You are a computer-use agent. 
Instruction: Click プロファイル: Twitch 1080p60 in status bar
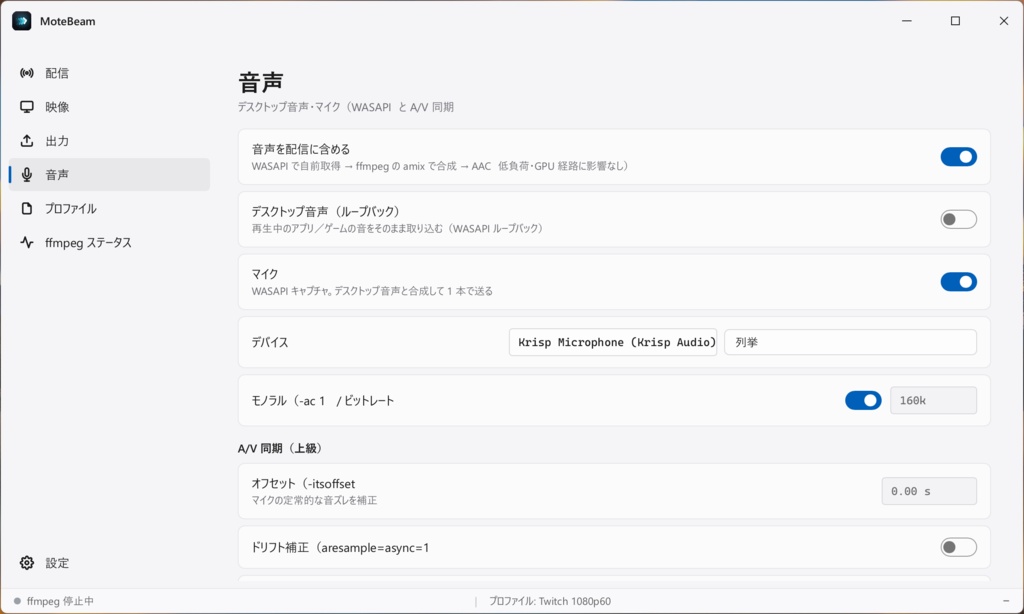pyautogui.click(x=550, y=601)
